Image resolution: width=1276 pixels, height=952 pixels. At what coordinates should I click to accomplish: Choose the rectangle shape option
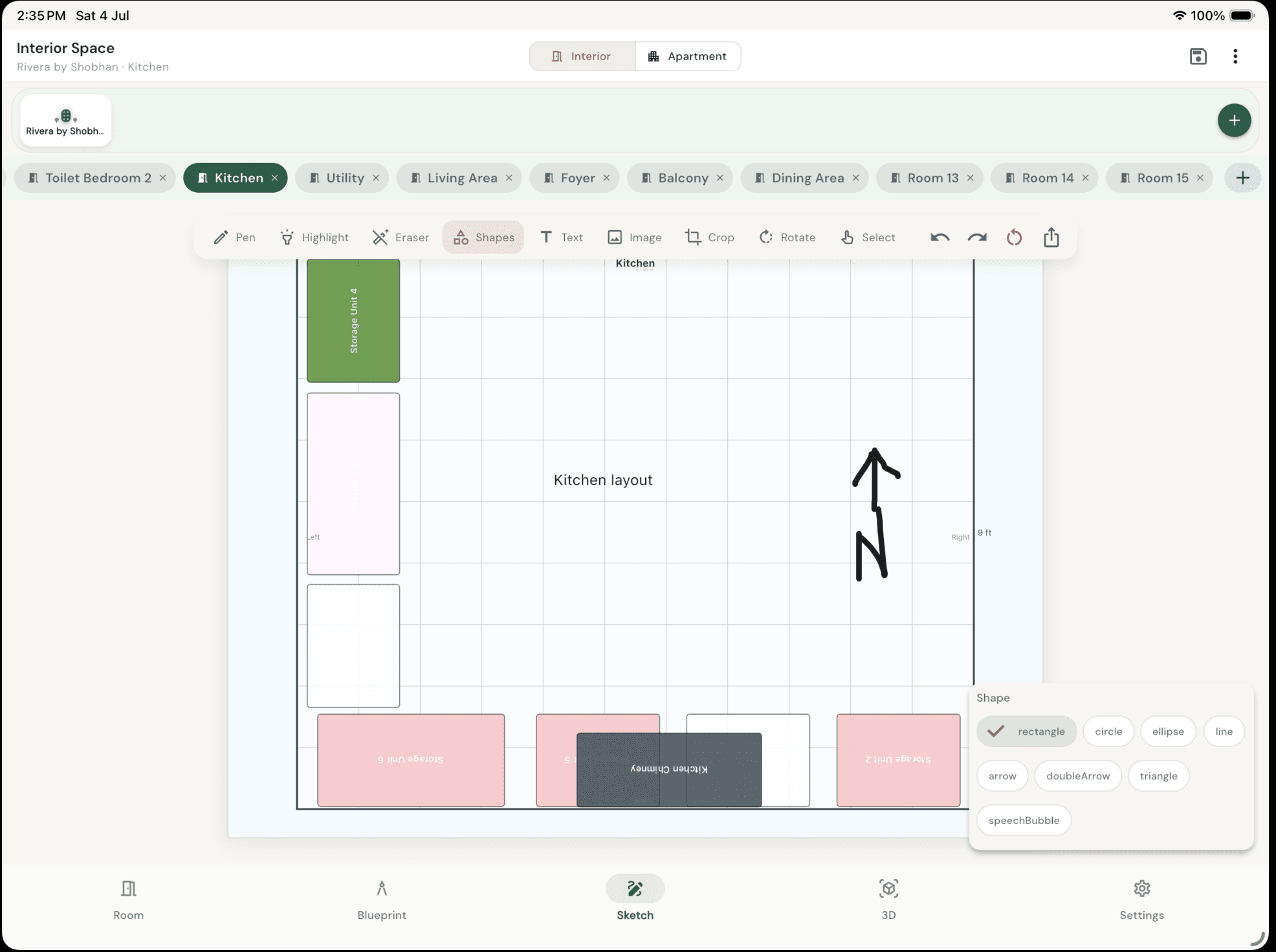coord(1027,731)
